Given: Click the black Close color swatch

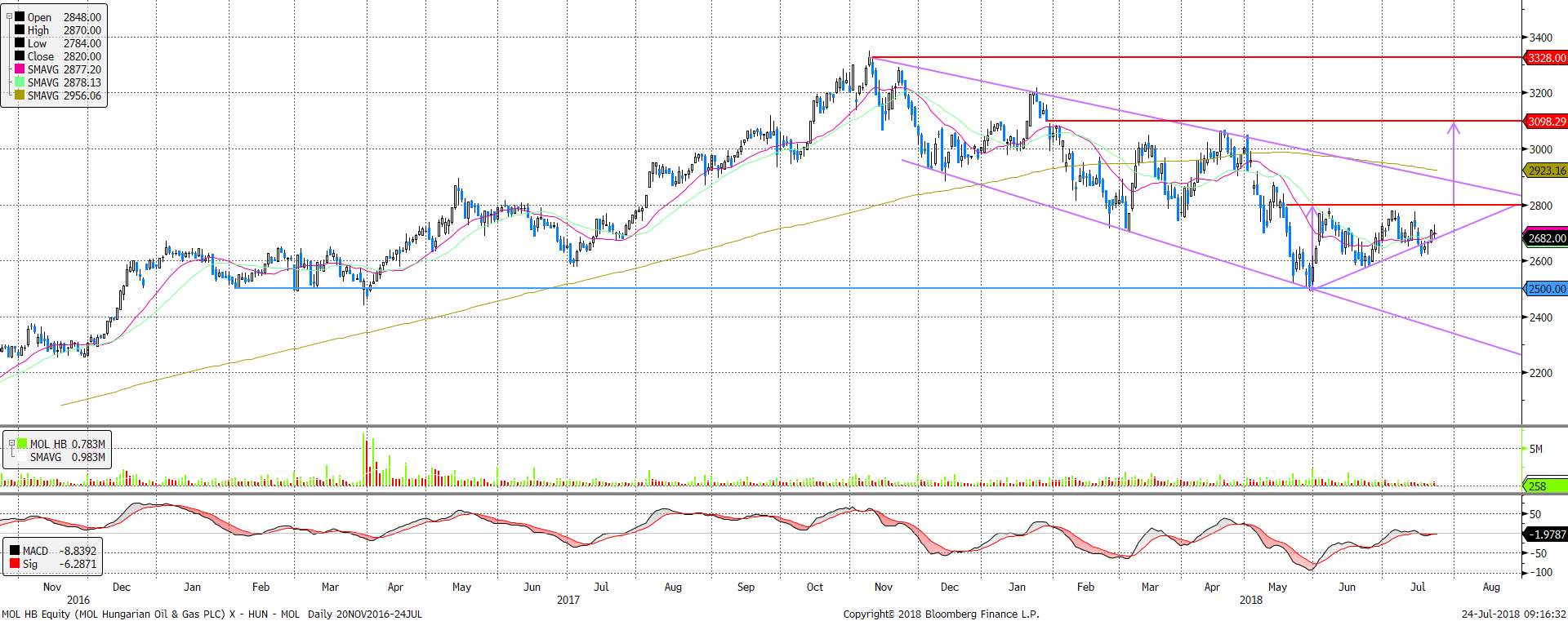Looking at the screenshot, I should coord(20,55).
